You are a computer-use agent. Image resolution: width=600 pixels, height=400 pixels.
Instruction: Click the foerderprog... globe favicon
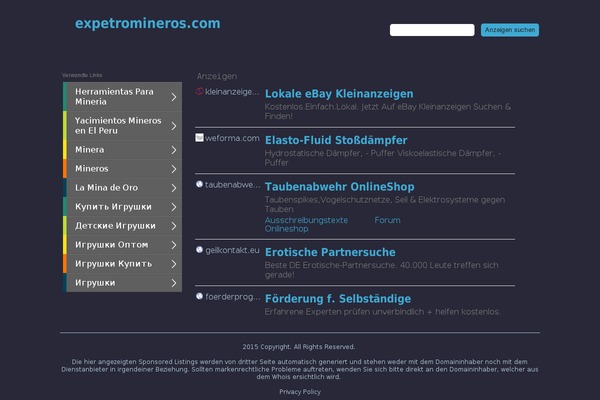(x=199, y=296)
